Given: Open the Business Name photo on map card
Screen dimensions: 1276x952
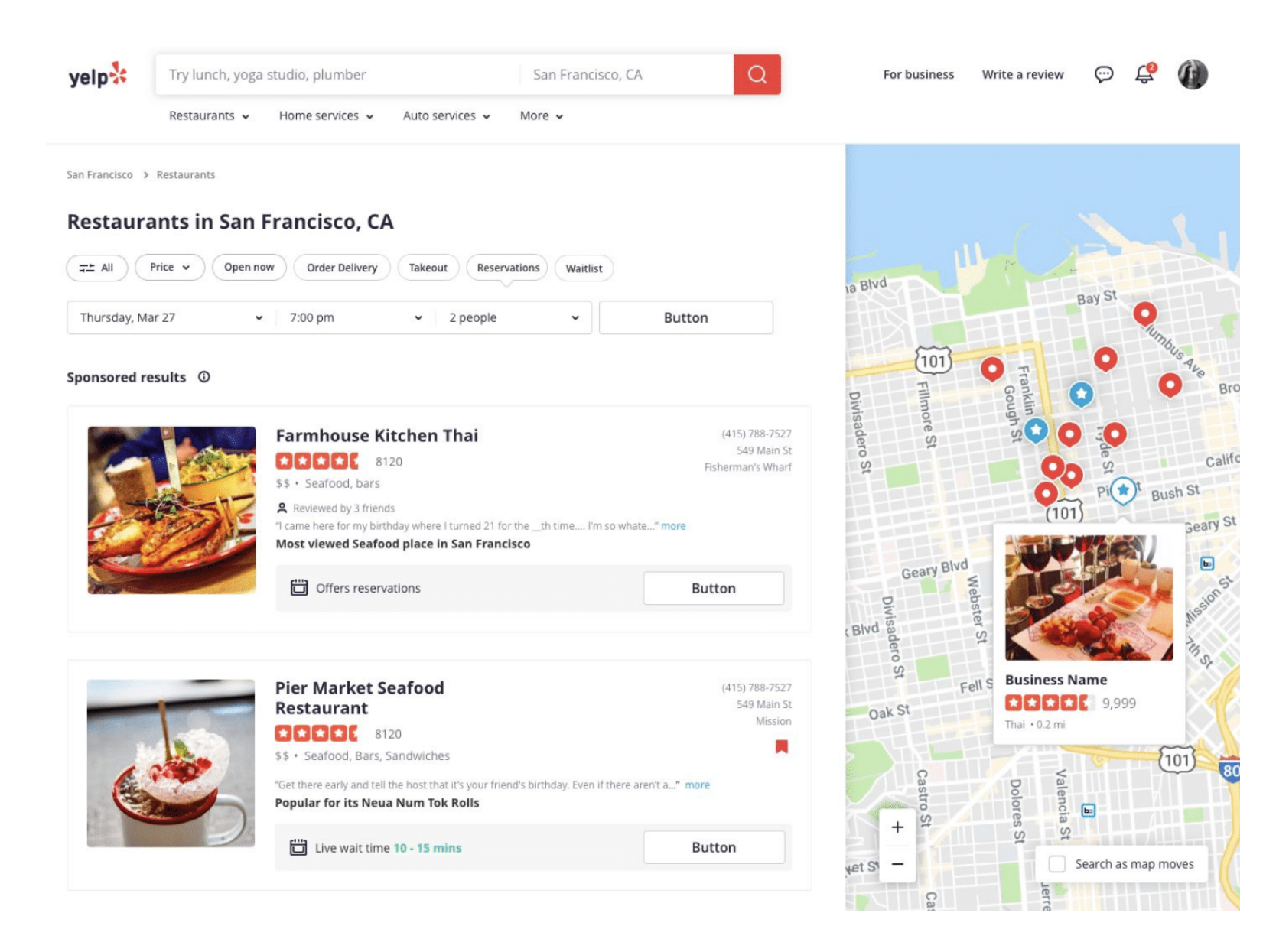Looking at the screenshot, I should (x=1089, y=597).
